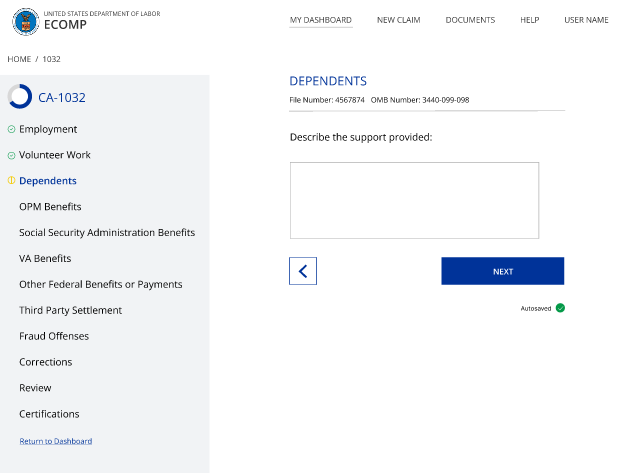The image size is (624, 473).
Task: Click the Autosaved status label
Action: pos(536,308)
